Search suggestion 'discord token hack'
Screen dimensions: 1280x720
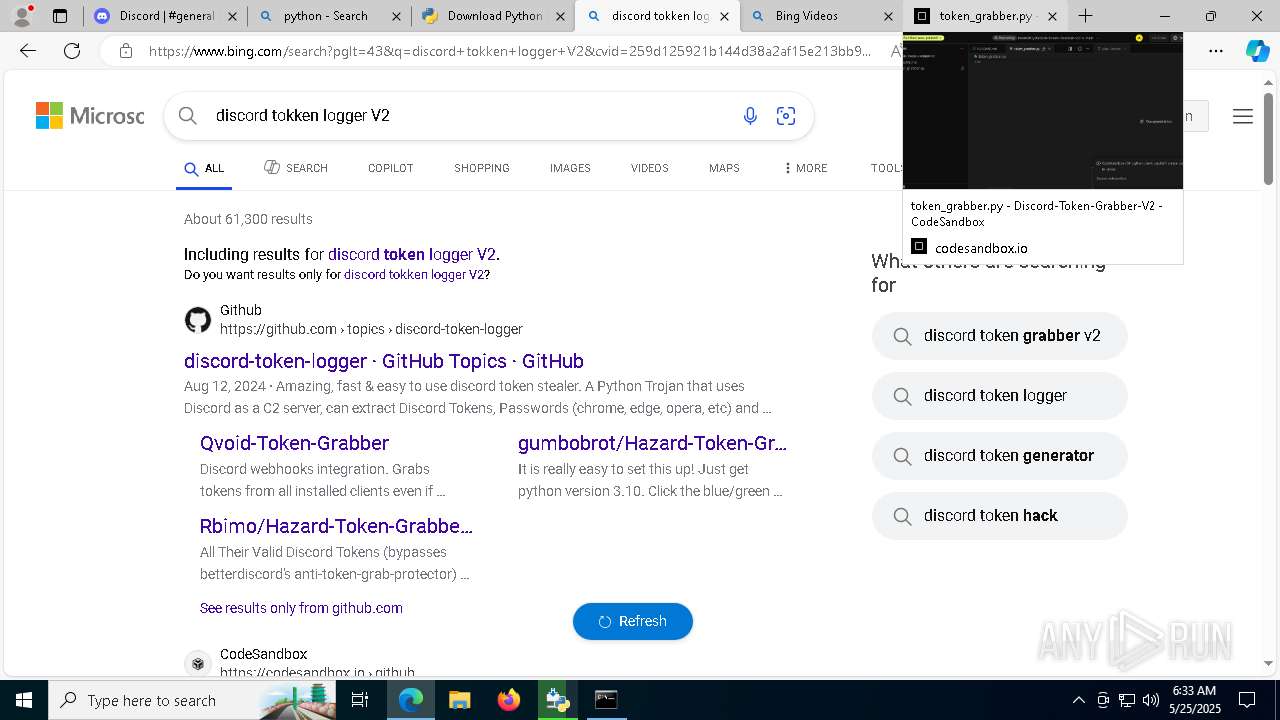coord(999,516)
